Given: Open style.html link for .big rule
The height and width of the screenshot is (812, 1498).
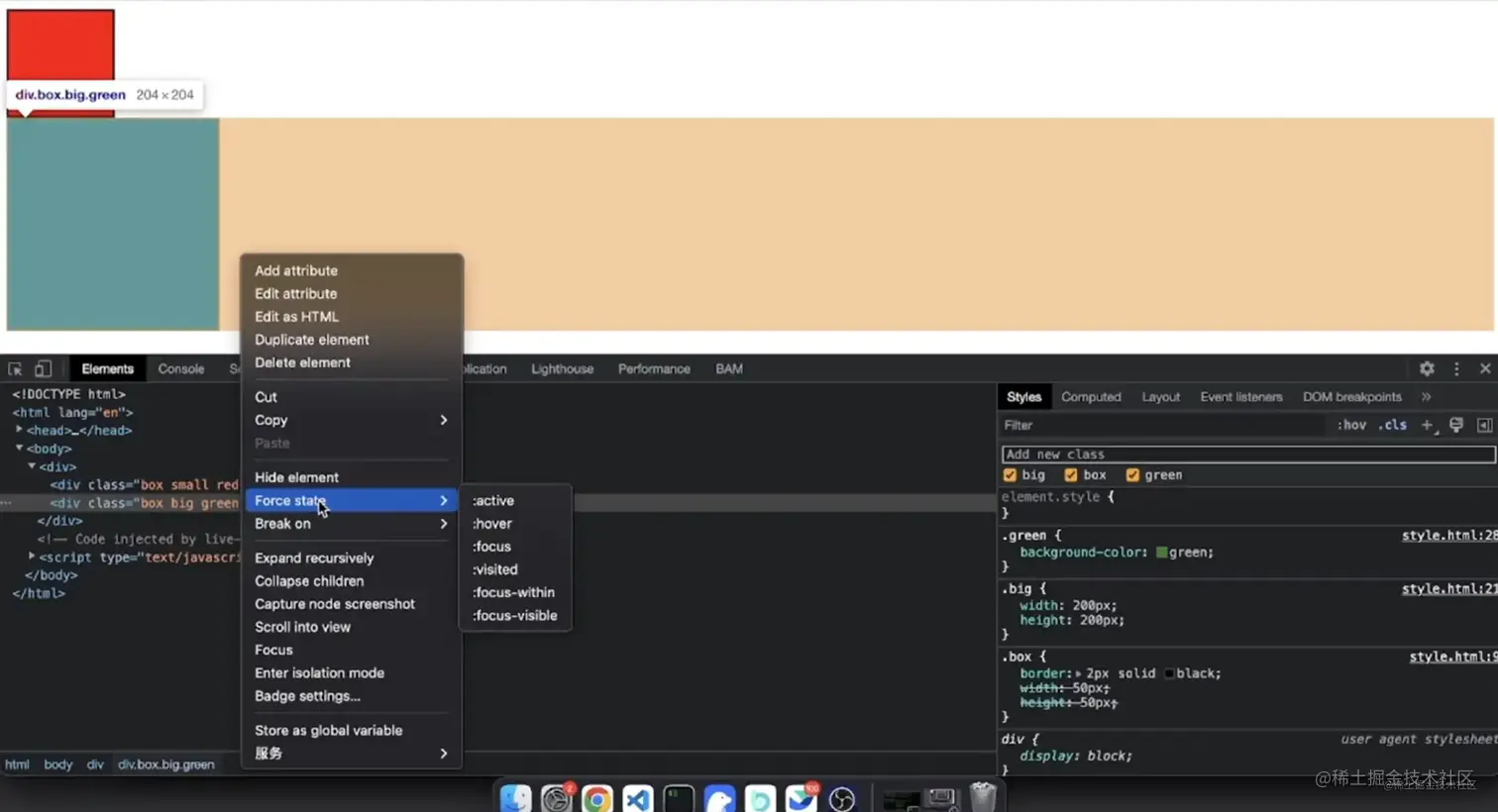Looking at the screenshot, I should (1448, 589).
